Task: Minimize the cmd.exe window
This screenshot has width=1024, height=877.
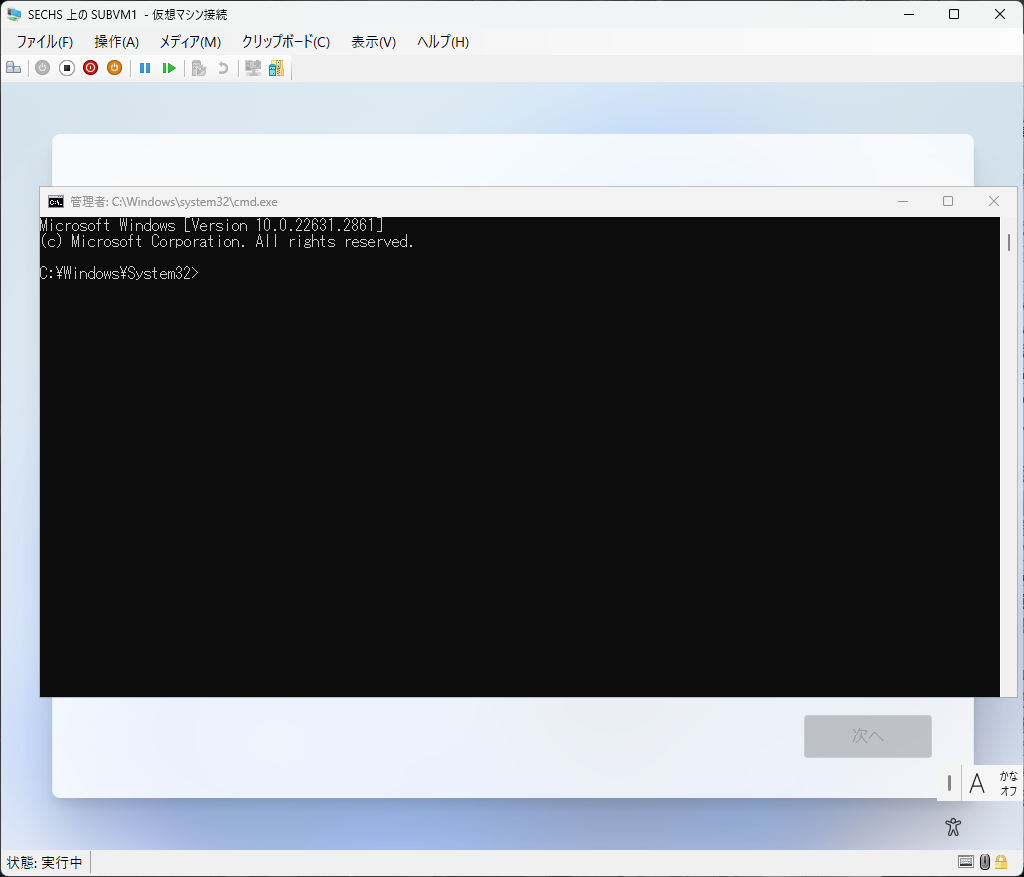Action: (903, 201)
